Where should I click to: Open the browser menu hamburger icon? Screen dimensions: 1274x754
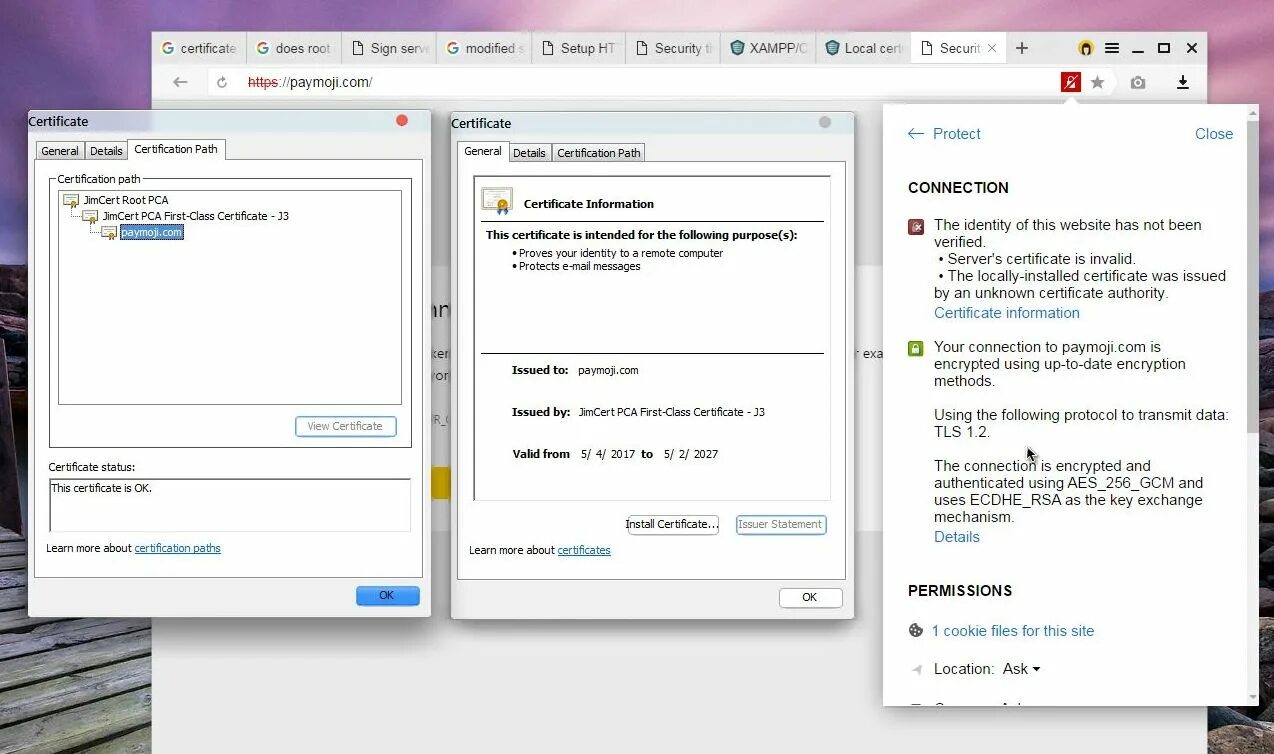[x=1112, y=48]
